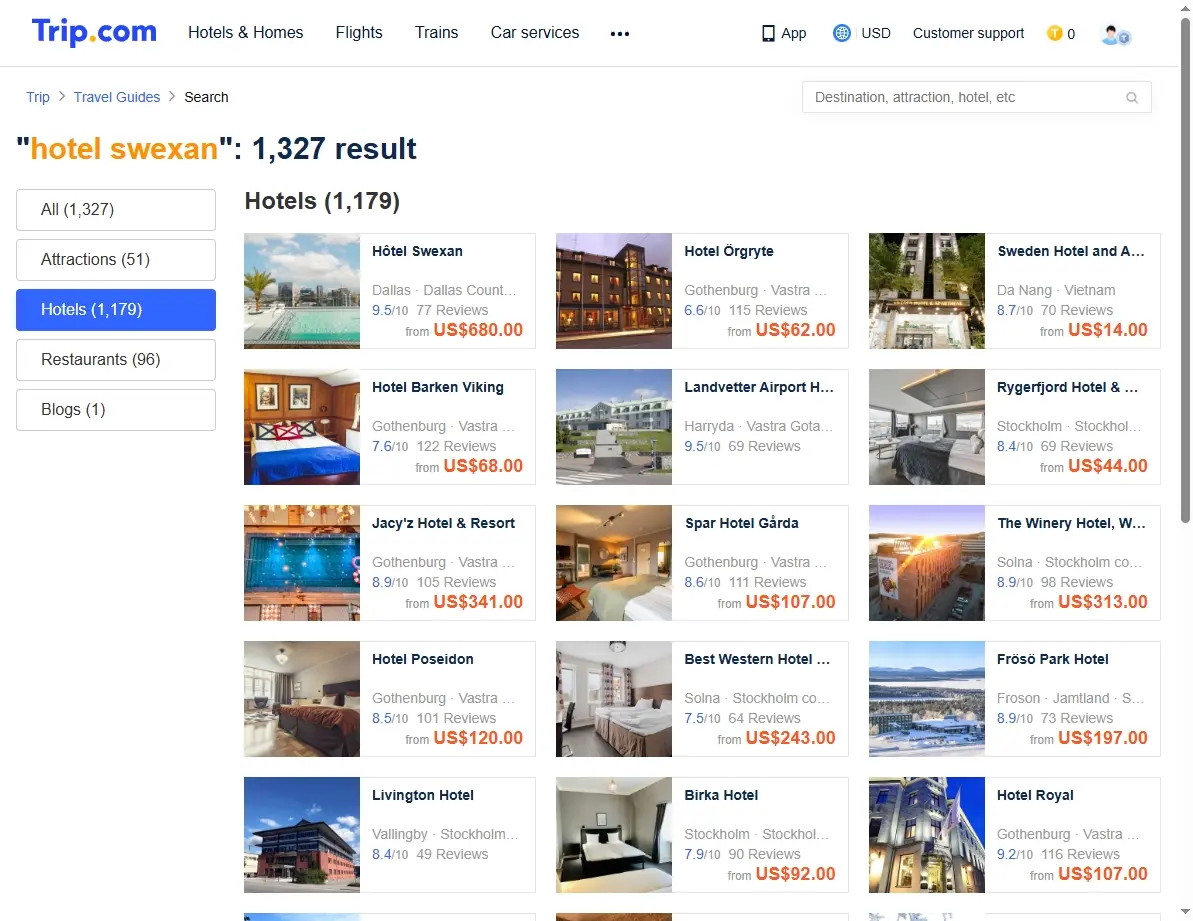Open Sweden Hotel and Apartment thumbnail
Image resolution: width=1193 pixels, height=921 pixels.
pyautogui.click(x=927, y=291)
